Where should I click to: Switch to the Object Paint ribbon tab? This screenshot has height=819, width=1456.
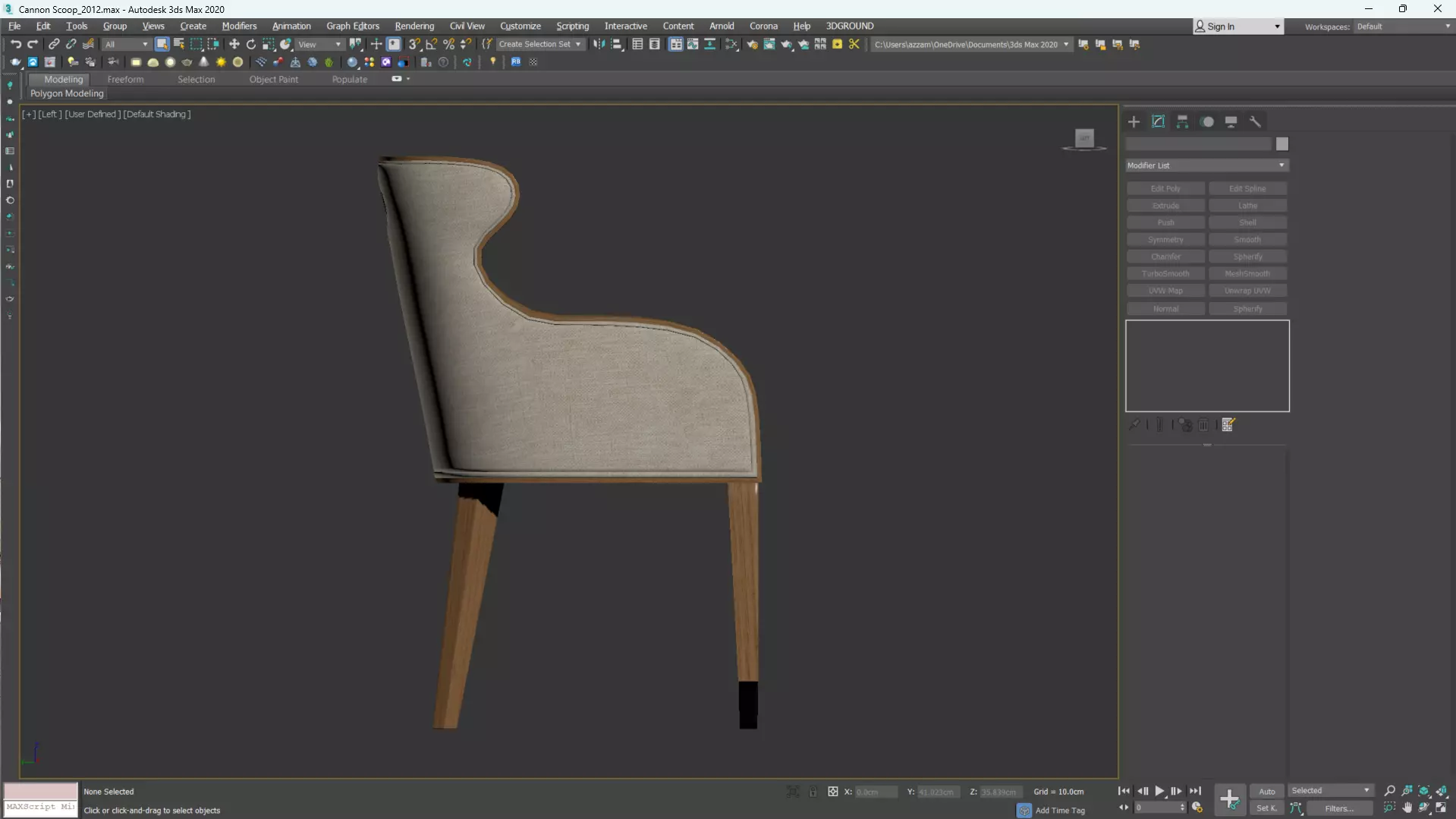pyautogui.click(x=273, y=79)
